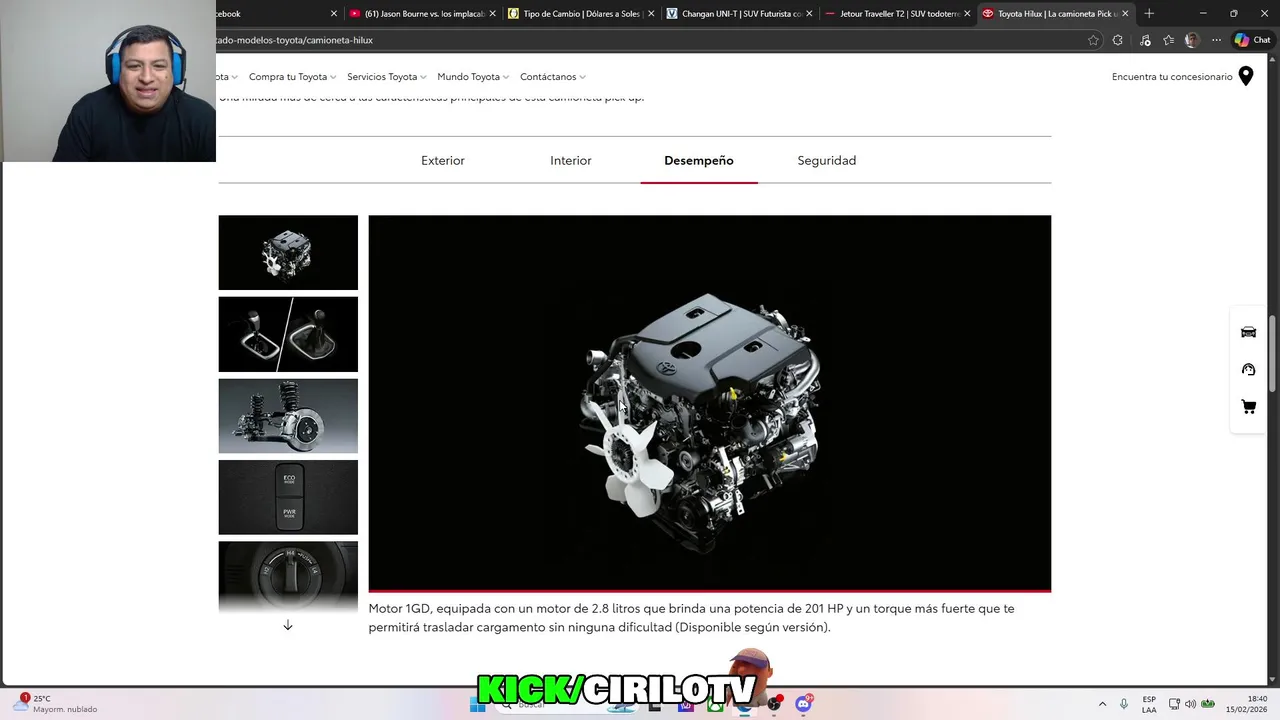Click the headset support icon in side panel
The width and height of the screenshot is (1280, 720).
coord(1248,369)
